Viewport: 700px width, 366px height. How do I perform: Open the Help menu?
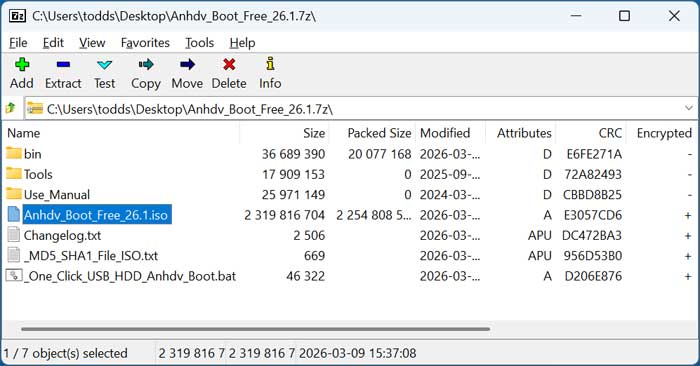(x=242, y=43)
